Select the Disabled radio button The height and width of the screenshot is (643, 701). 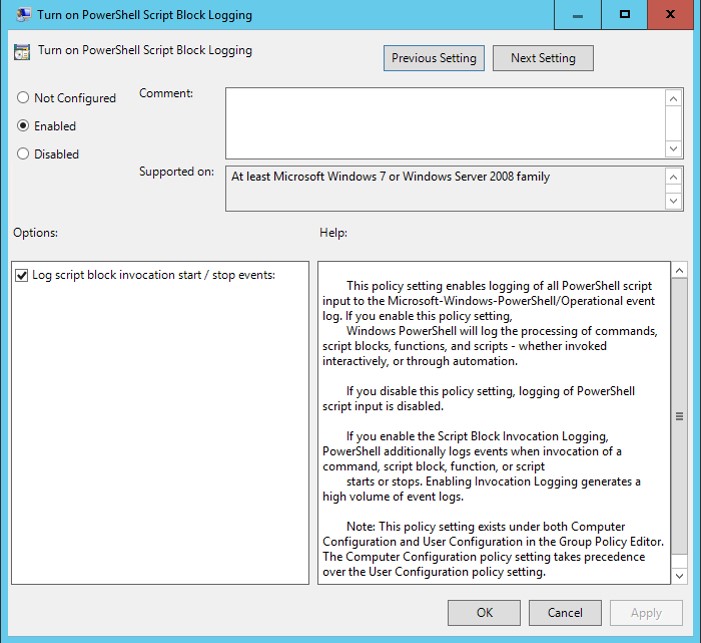pos(23,154)
